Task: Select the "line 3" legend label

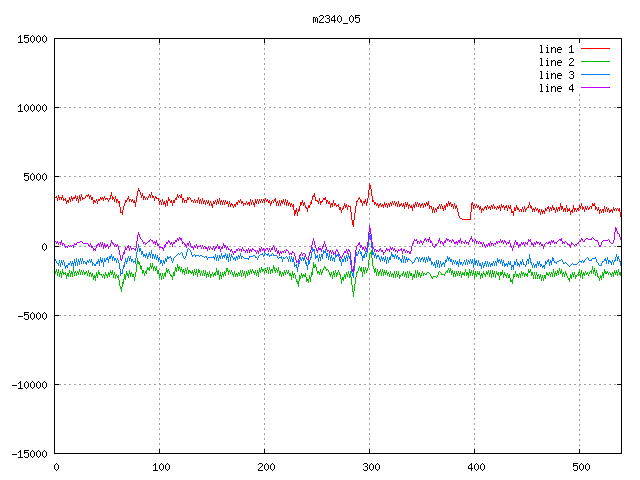Action: (x=556, y=75)
